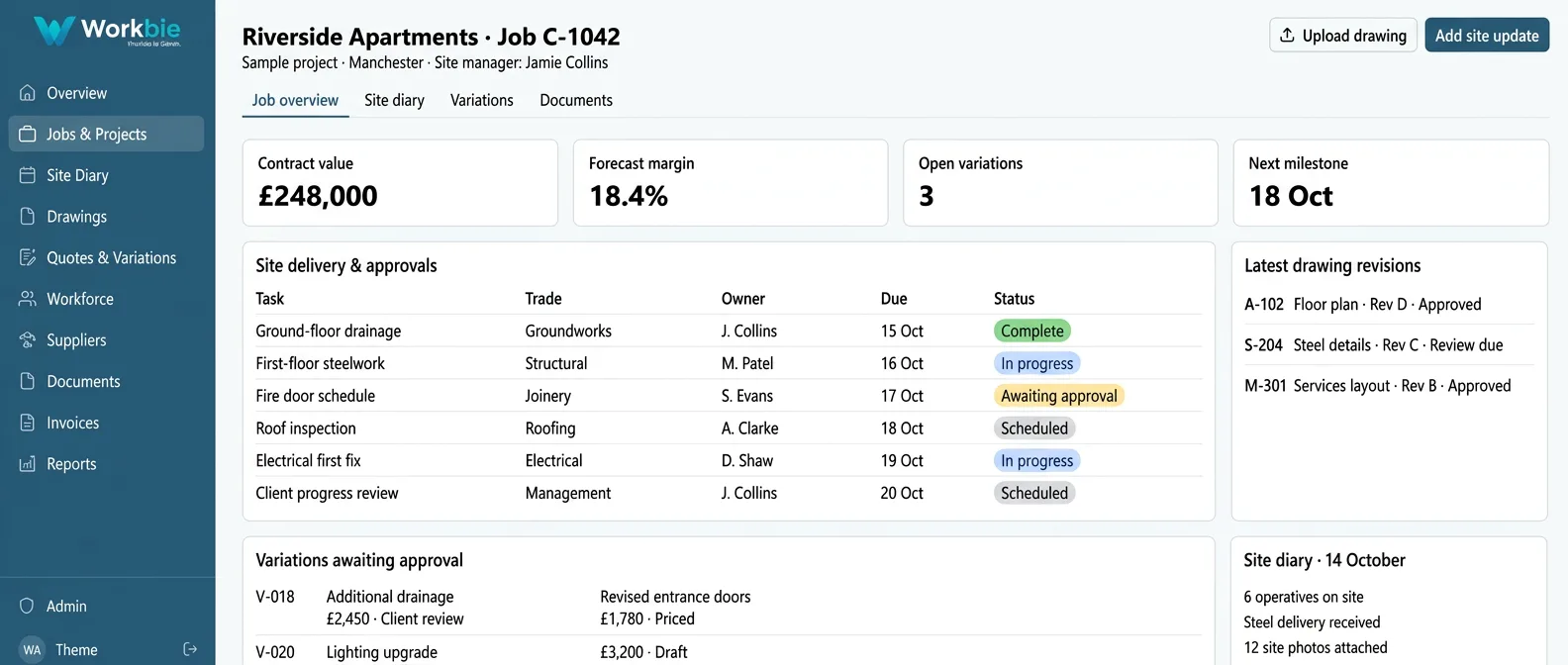Select the Electrical first fix task
The image size is (1568, 665).
click(x=308, y=461)
